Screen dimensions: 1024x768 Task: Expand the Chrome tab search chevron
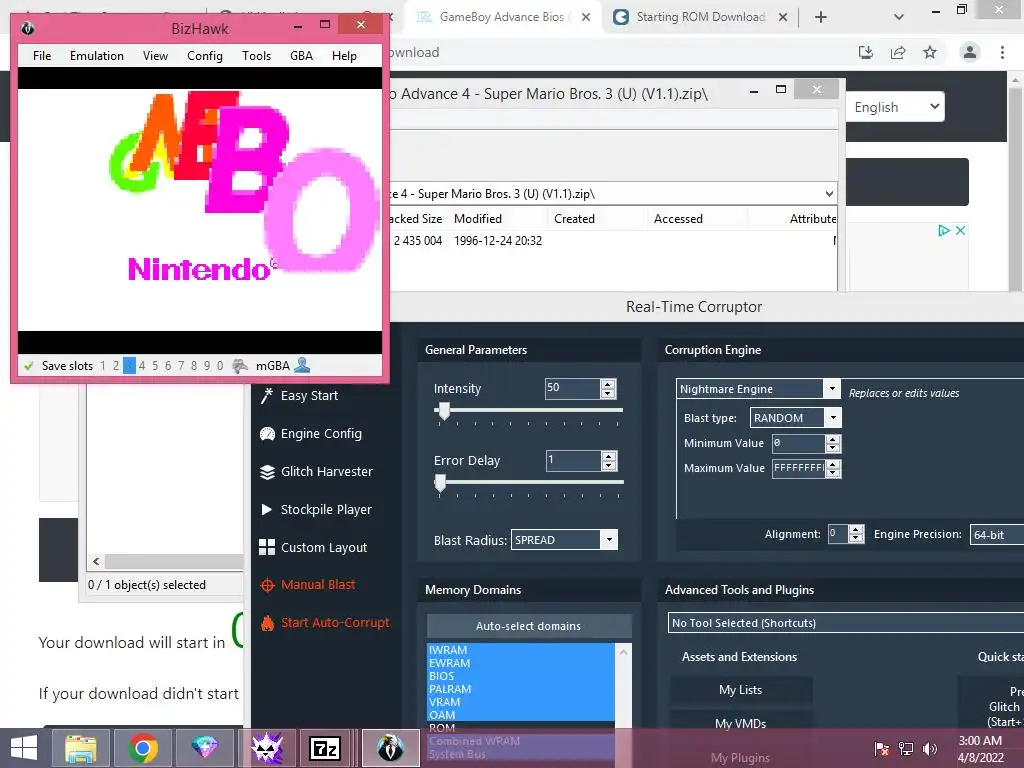[899, 17]
